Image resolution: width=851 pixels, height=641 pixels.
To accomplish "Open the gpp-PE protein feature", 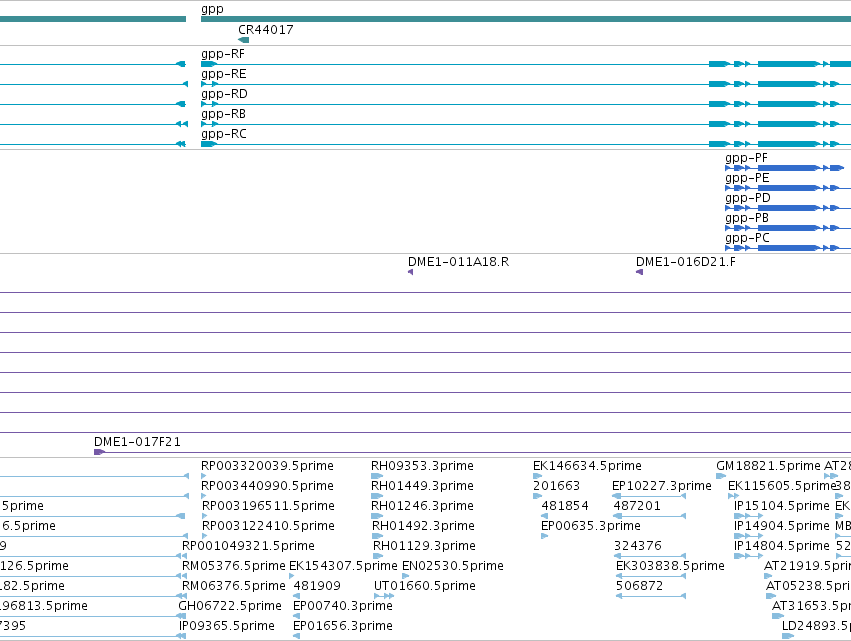I will [747, 178].
